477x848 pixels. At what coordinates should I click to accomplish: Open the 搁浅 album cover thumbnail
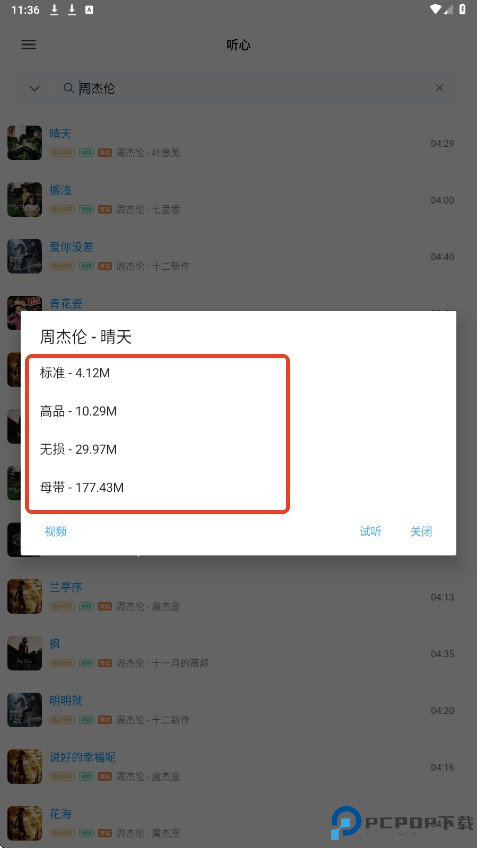pyautogui.click(x=24, y=200)
